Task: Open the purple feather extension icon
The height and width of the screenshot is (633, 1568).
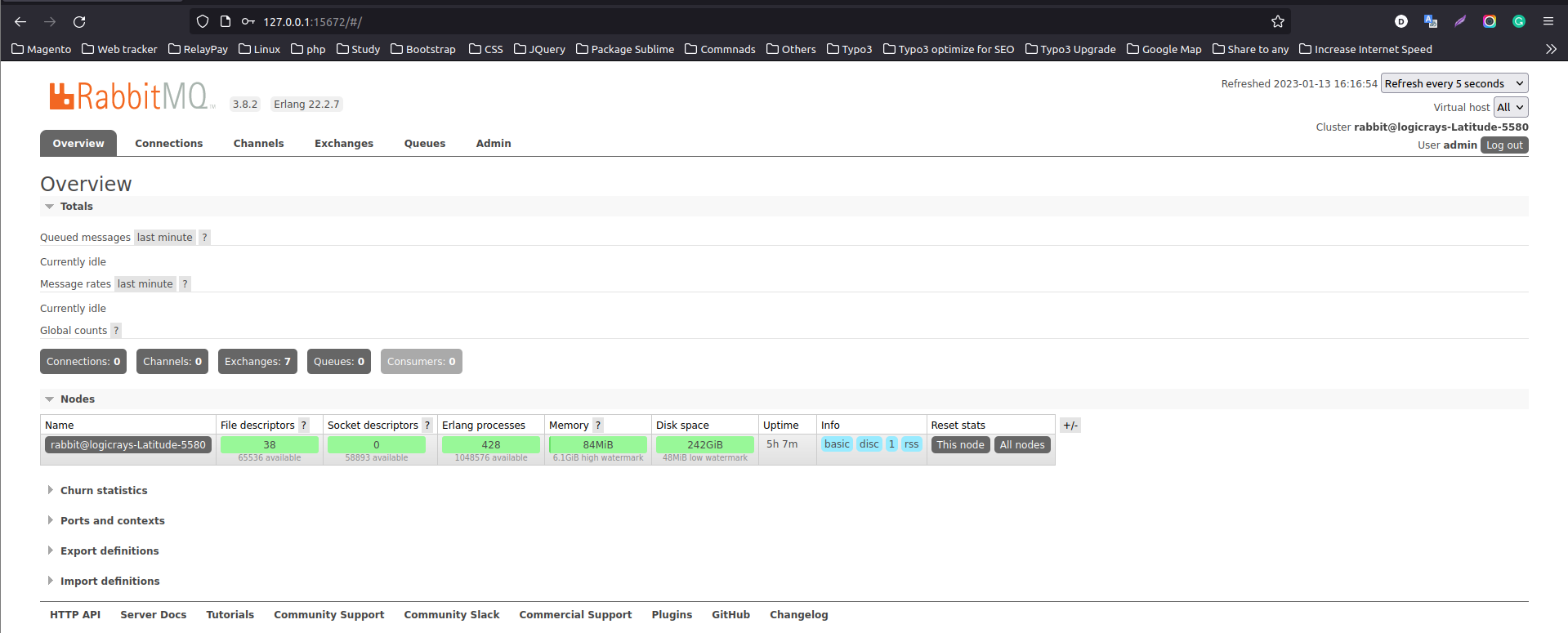Action: pyautogui.click(x=1460, y=22)
